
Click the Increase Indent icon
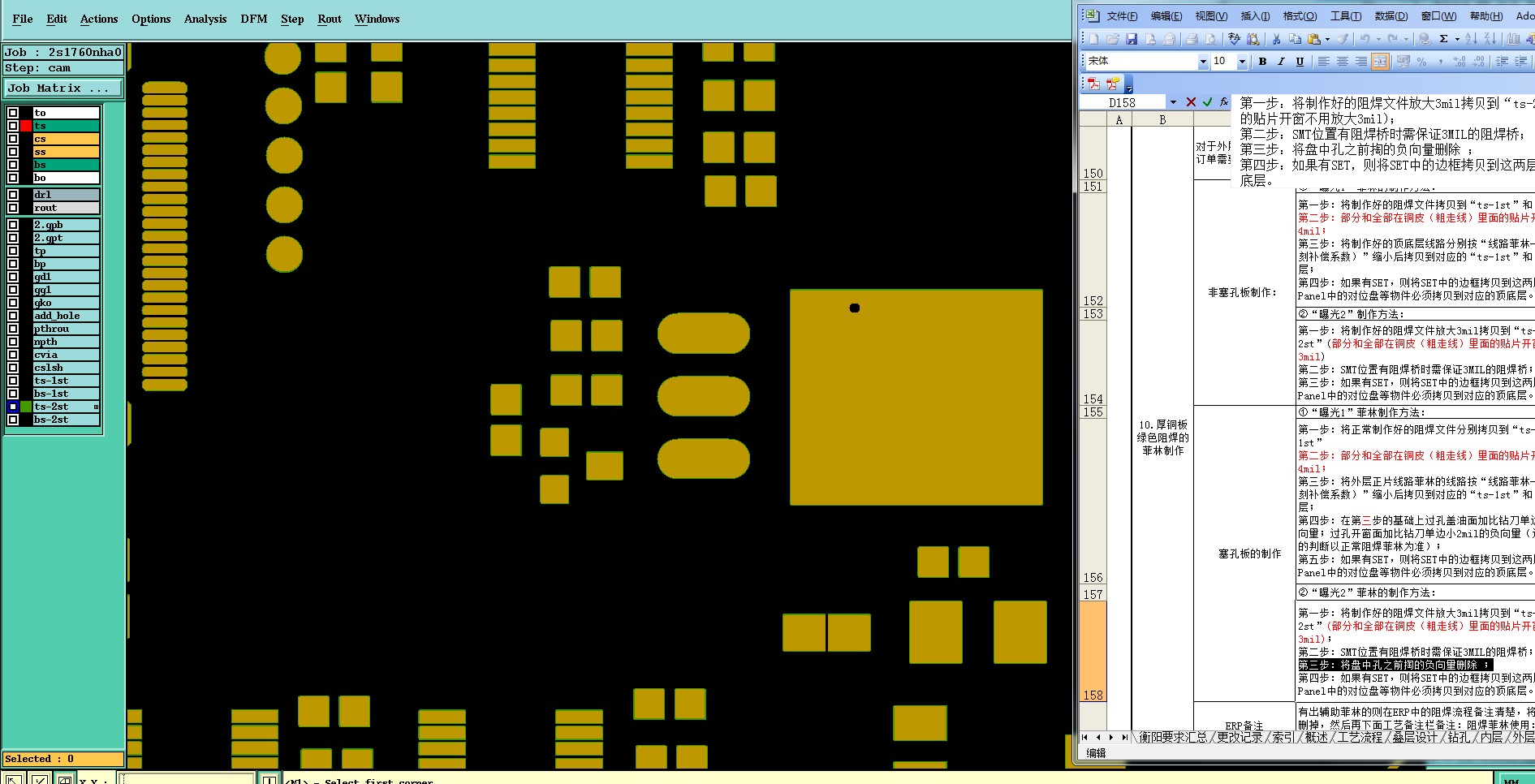pyautogui.click(x=1520, y=62)
